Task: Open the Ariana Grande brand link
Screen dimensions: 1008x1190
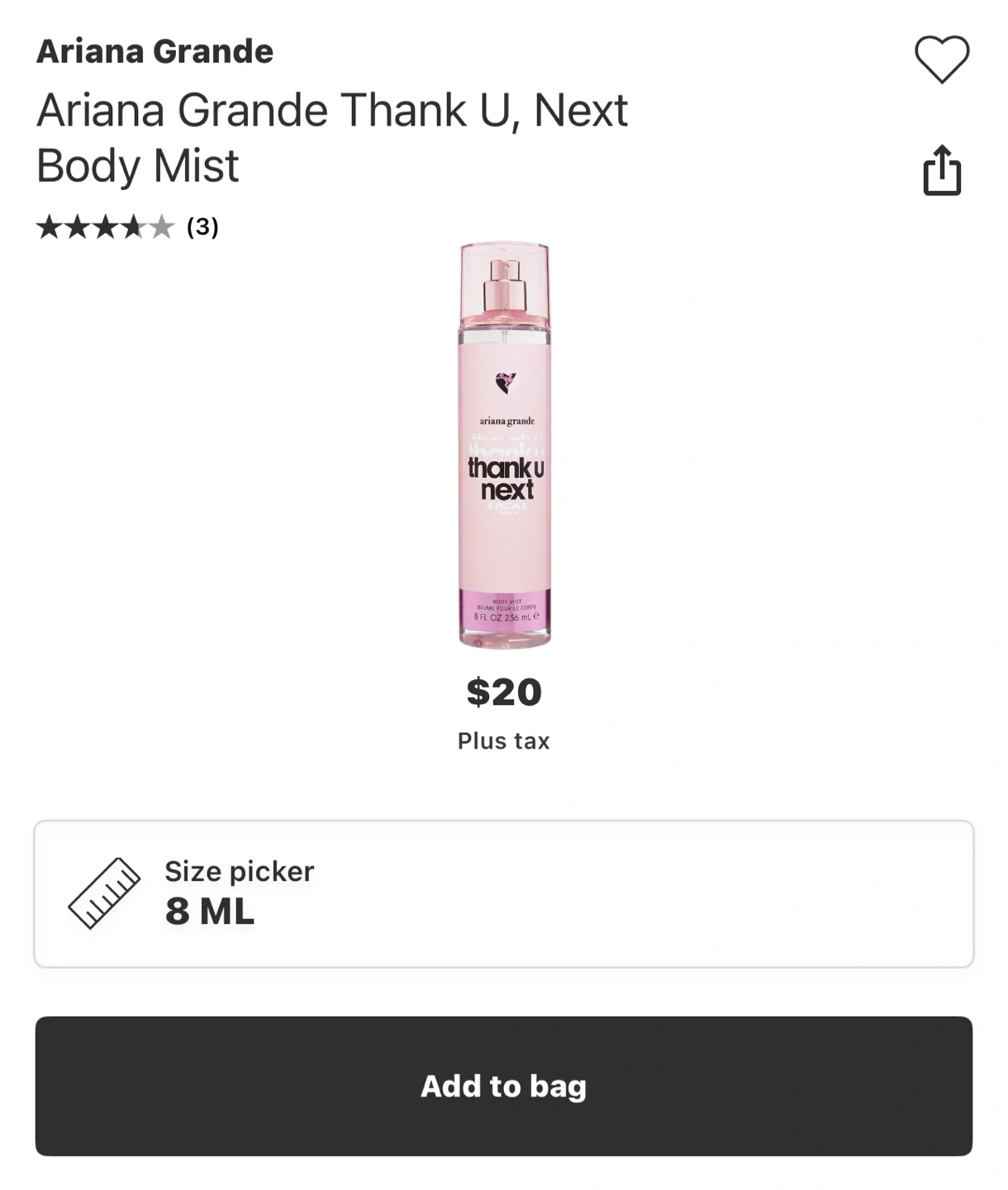Action: pos(155,51)
